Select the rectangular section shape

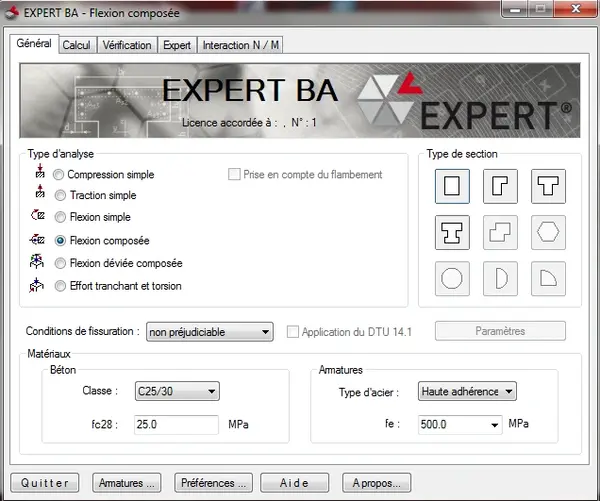pos(452,186)
